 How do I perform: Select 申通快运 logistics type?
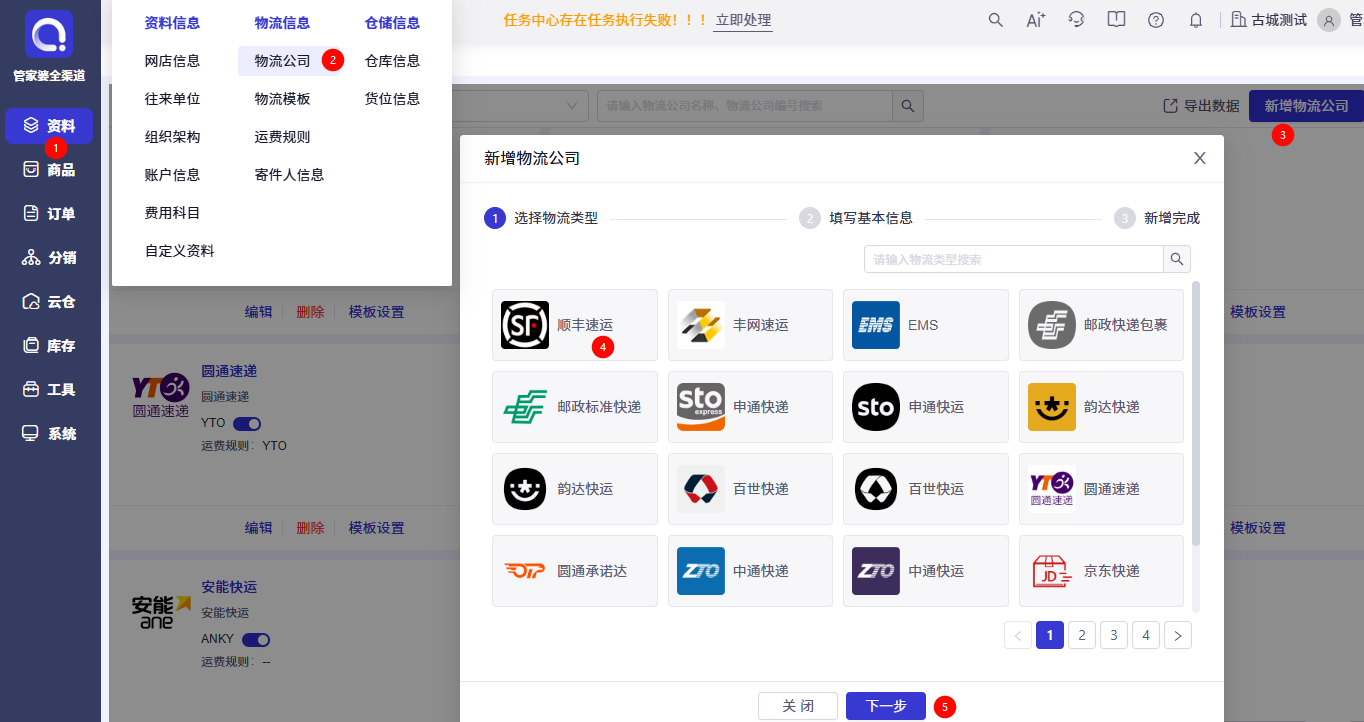click(x=926, y=407)
